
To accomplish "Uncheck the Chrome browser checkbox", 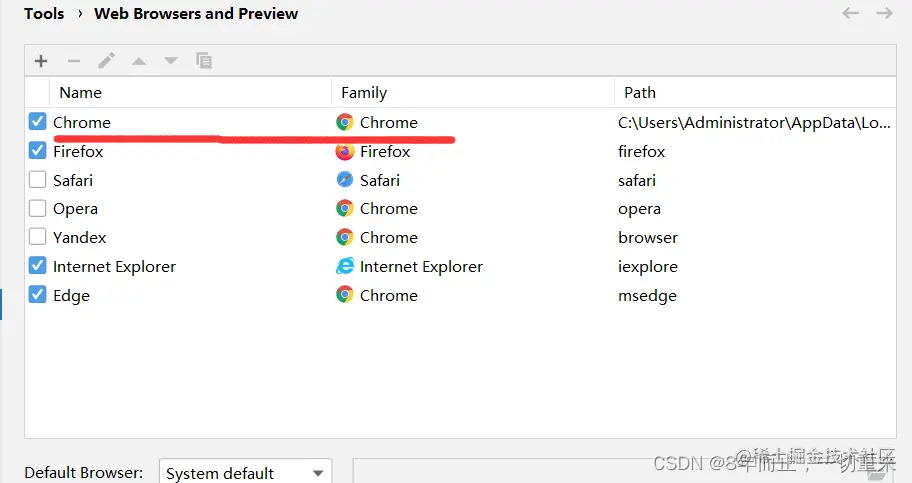I will coord(37,122).
